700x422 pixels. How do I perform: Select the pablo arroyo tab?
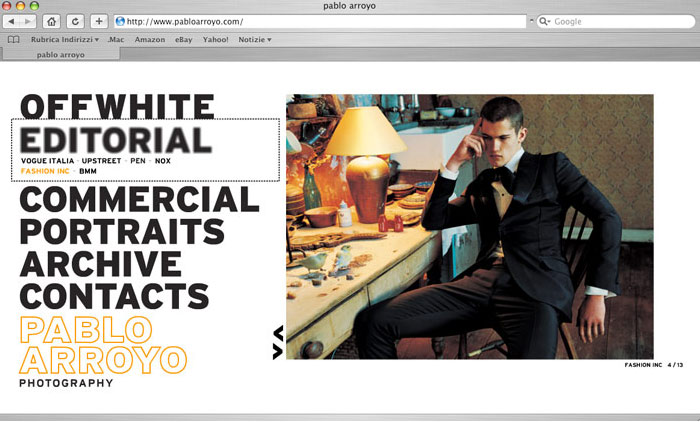coord(61,54)
